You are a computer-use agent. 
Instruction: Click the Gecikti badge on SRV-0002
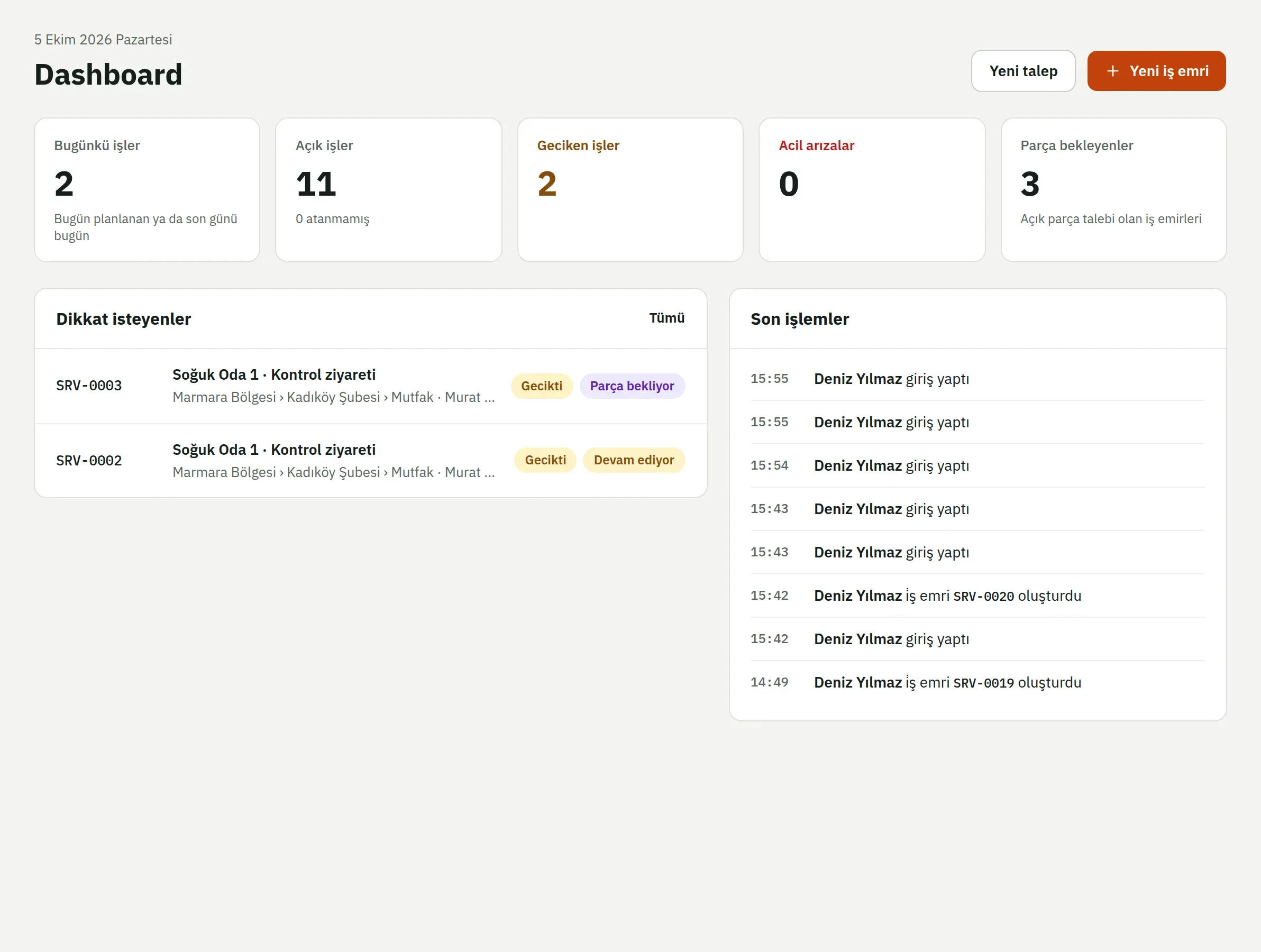click(x=545, y=460)
